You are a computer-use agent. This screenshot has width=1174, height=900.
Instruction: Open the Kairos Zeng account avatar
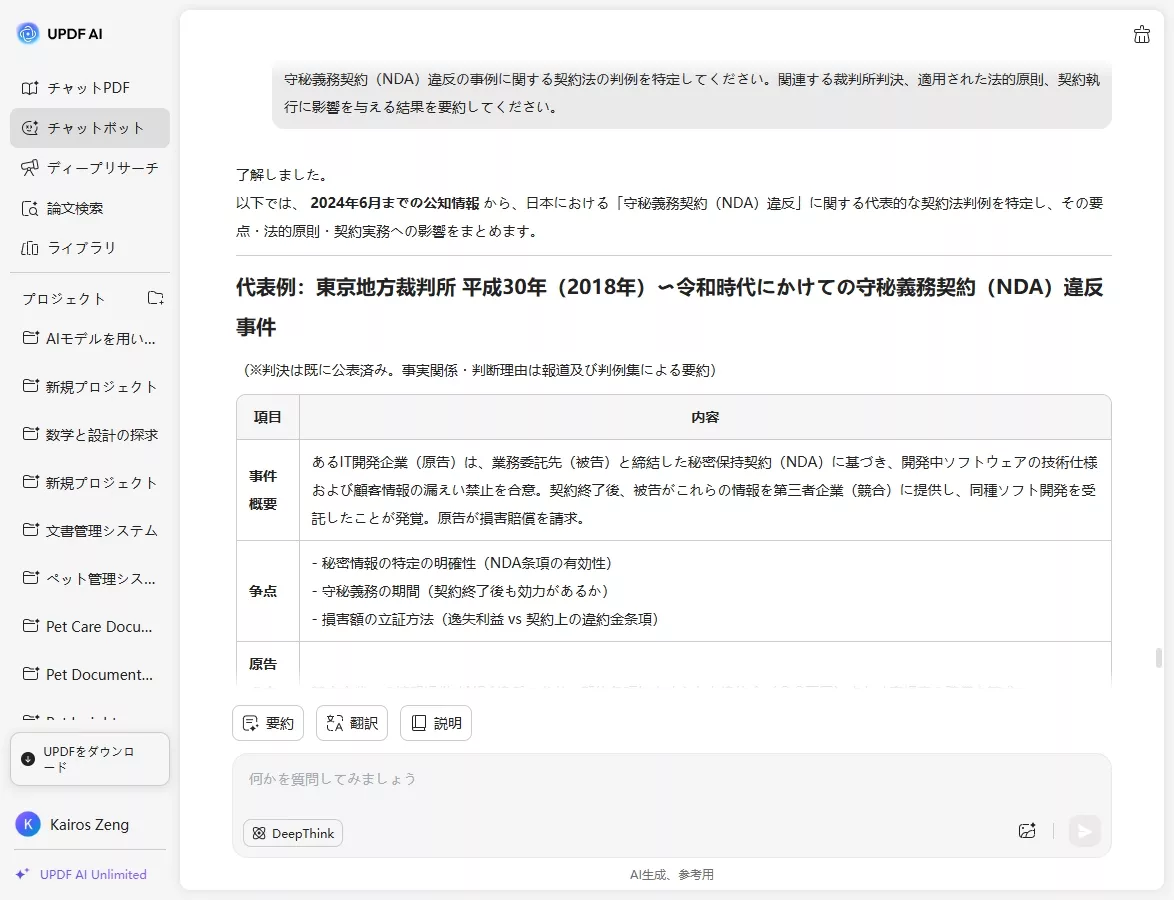27,824
